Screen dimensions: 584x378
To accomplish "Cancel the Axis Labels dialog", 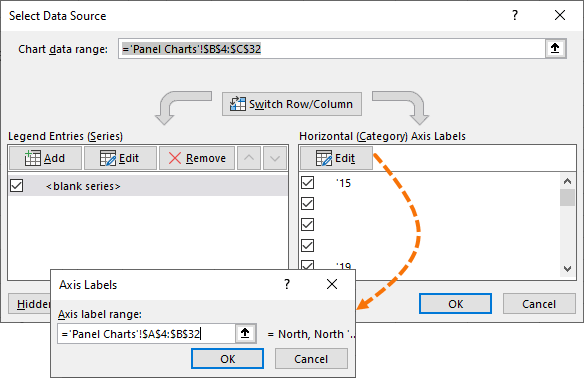I will 311,359.
